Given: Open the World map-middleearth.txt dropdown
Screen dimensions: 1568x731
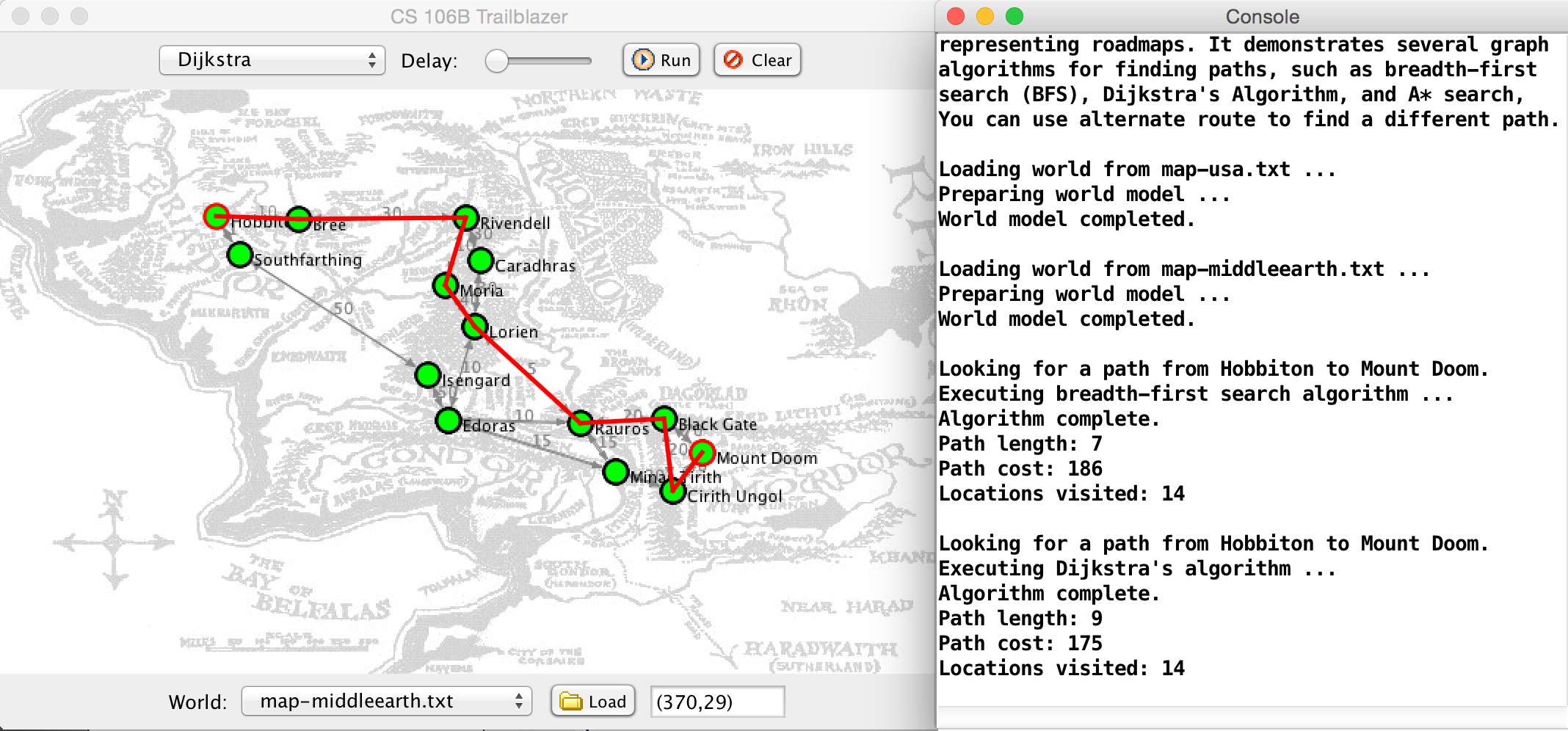Looking at the screenshot, I should (x=387, y=701).
